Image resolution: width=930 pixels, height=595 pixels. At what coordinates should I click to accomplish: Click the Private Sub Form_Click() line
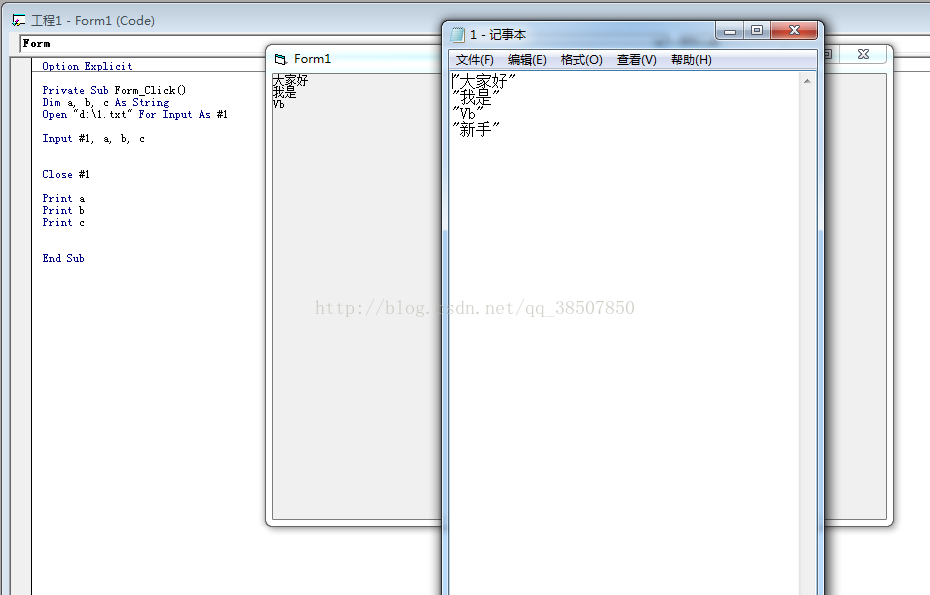click(114, 90)
